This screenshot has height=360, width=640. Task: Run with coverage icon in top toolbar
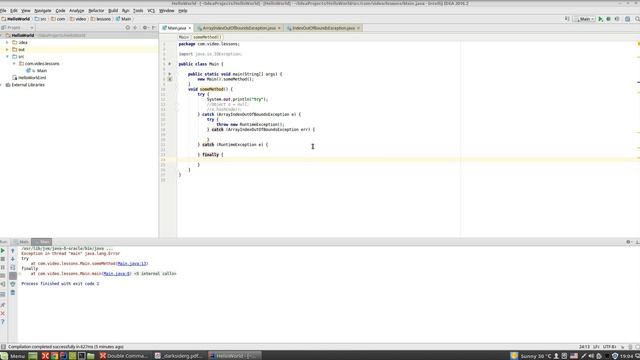pos(617,19)
